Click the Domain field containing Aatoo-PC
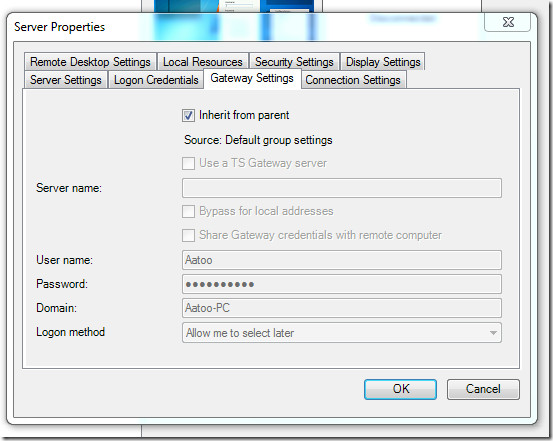The width and height of the screenshot is (553, 441). 342,308
